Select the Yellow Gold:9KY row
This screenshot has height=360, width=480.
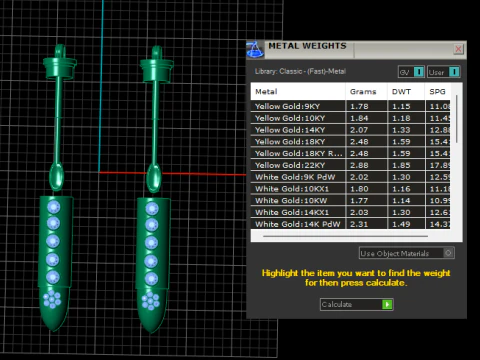pyautogui.click(x=350, y=106)
